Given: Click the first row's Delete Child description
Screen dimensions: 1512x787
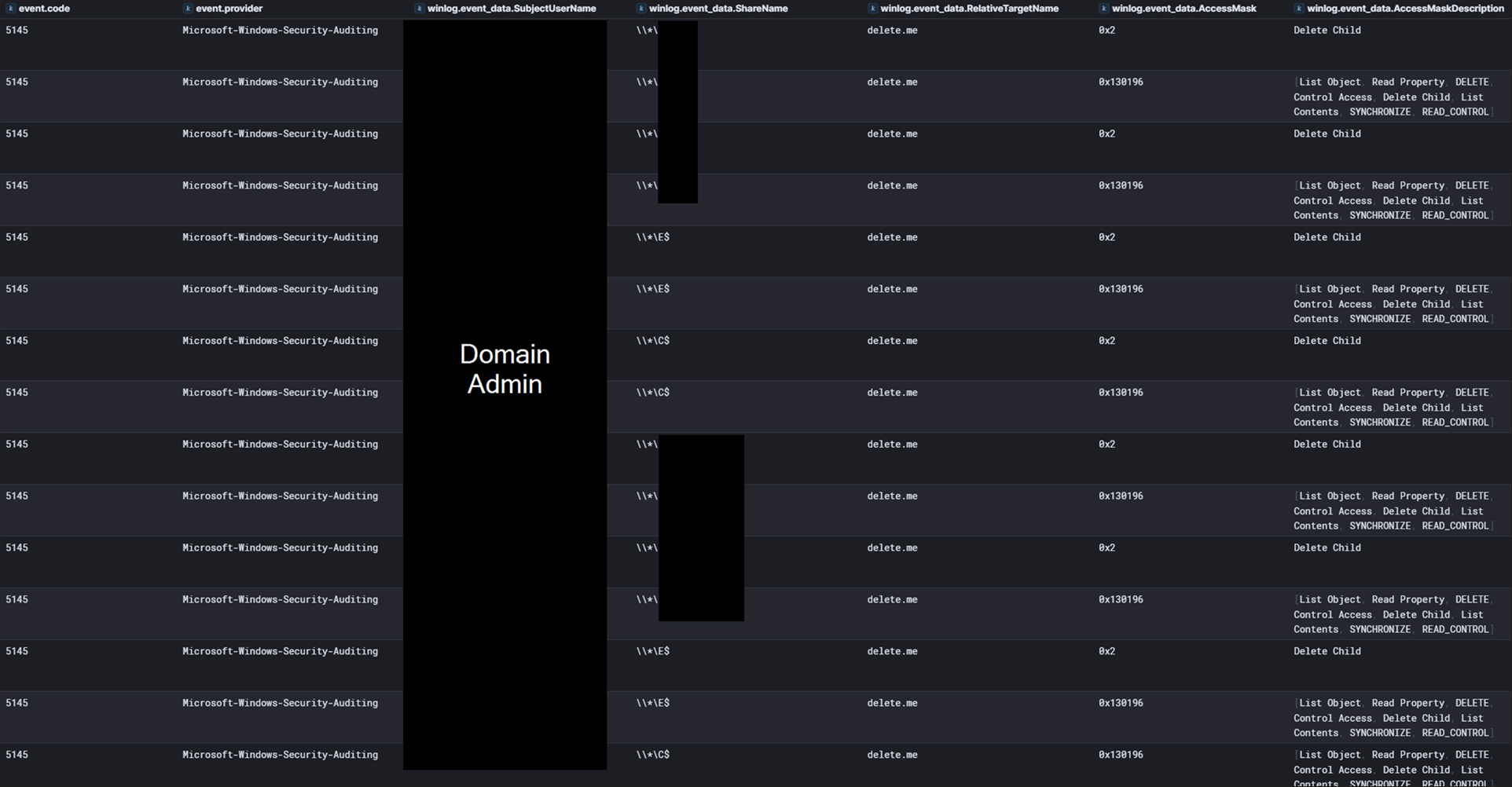Looking at the screenshot, I should (1327, 31).
